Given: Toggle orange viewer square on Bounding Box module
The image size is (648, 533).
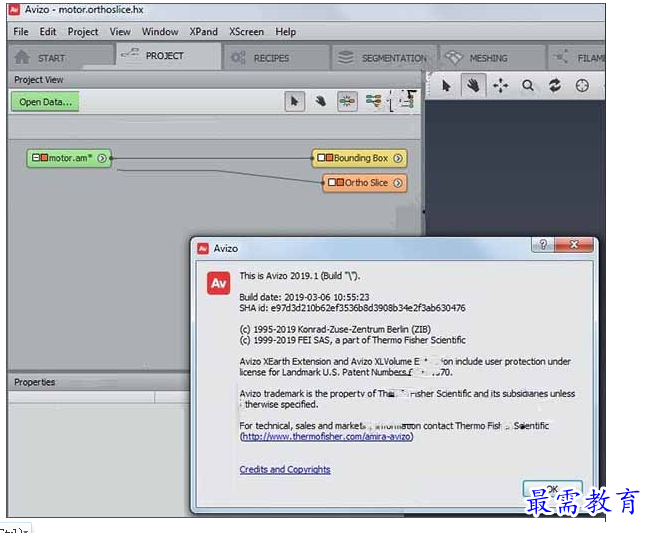Looking at the screenshot, I should [x=329, y=158].
